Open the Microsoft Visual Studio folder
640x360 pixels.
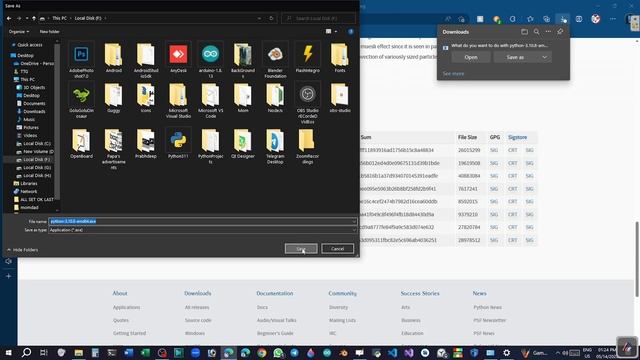tap(178, 101)
